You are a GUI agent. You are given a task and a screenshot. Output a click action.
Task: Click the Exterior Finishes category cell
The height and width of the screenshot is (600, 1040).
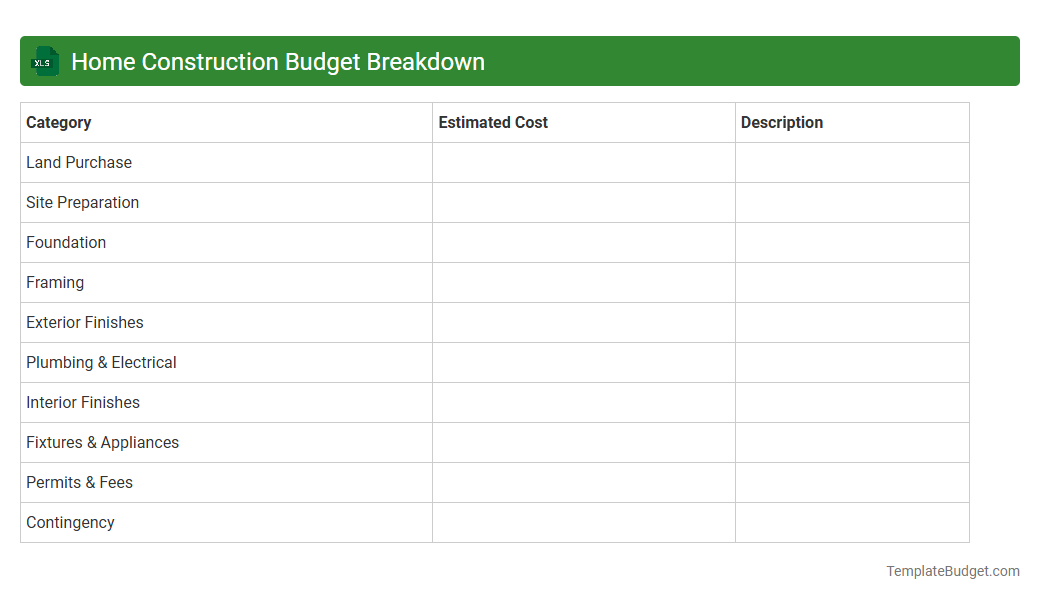pyautogui.click(x=84, y=322)
